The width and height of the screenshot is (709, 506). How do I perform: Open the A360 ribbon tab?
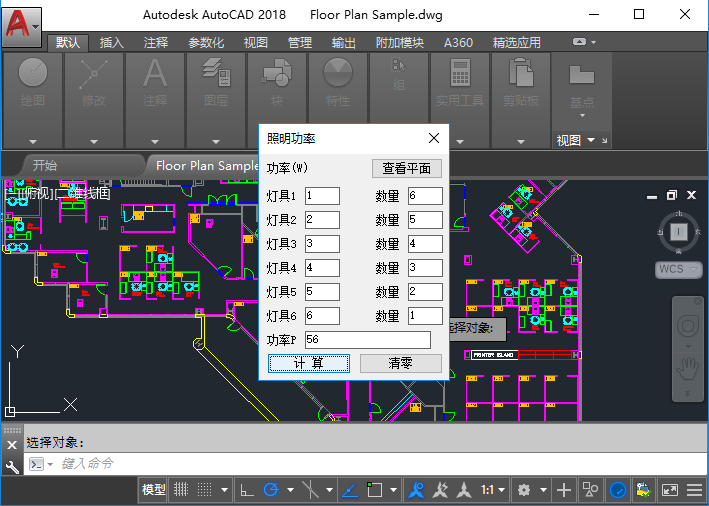pos(458,43)
